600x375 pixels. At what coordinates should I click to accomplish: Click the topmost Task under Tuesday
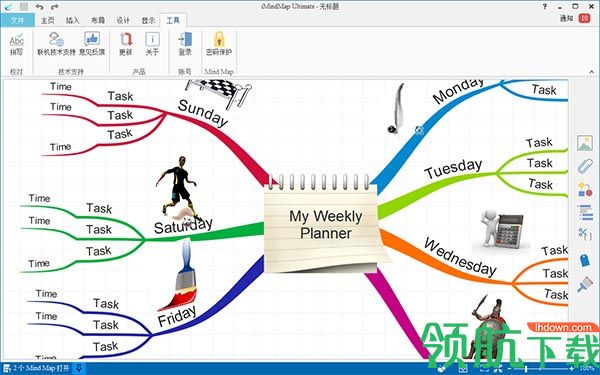point(539,143)
